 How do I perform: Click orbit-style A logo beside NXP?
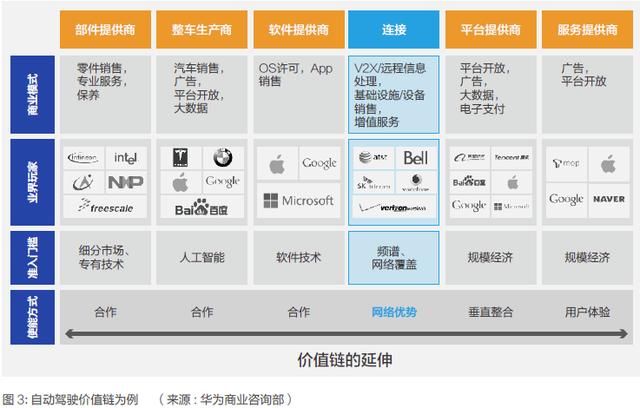coord(83,182)
